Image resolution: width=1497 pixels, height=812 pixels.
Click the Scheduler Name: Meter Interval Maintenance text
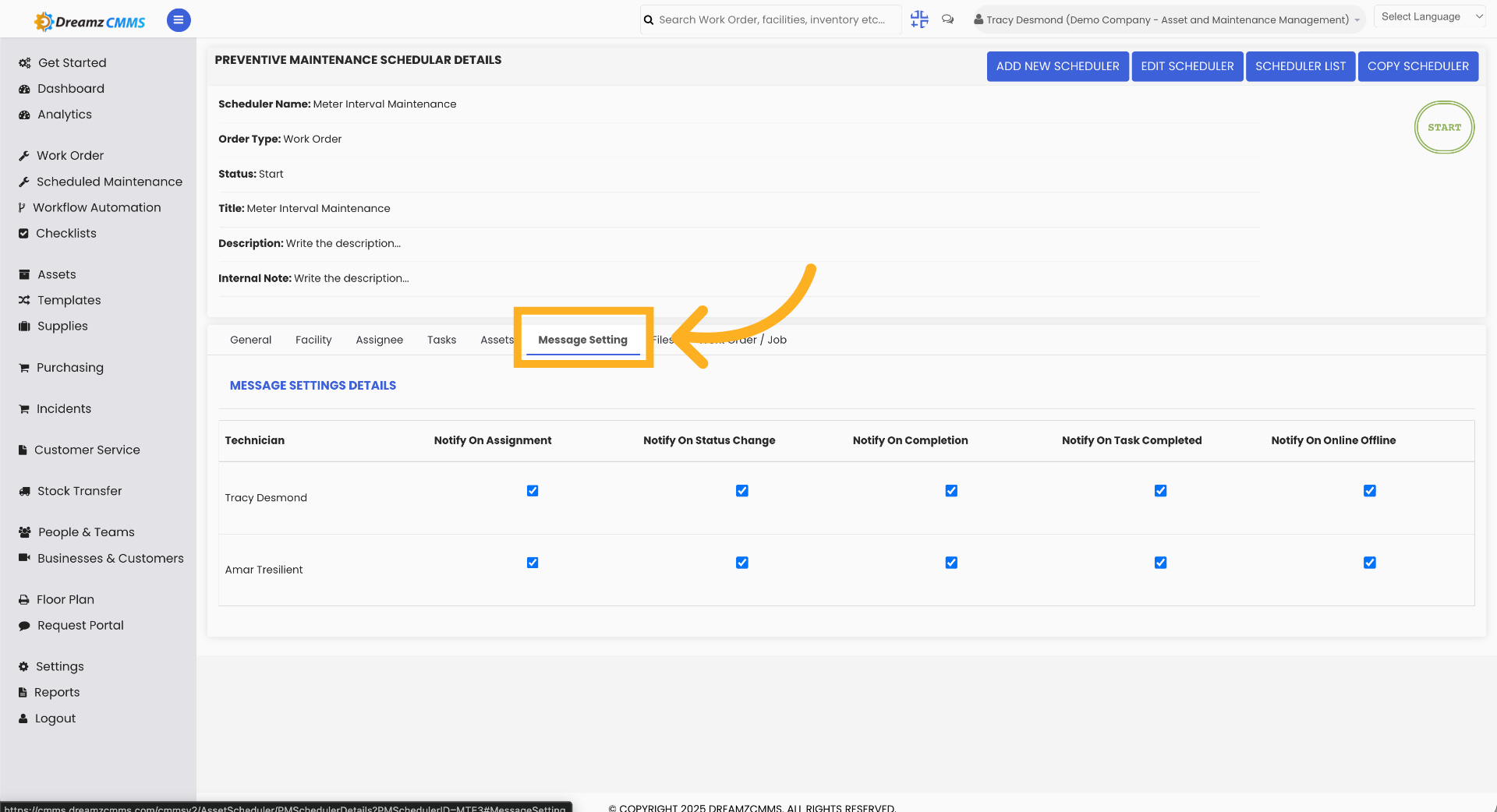coord(338,104)
